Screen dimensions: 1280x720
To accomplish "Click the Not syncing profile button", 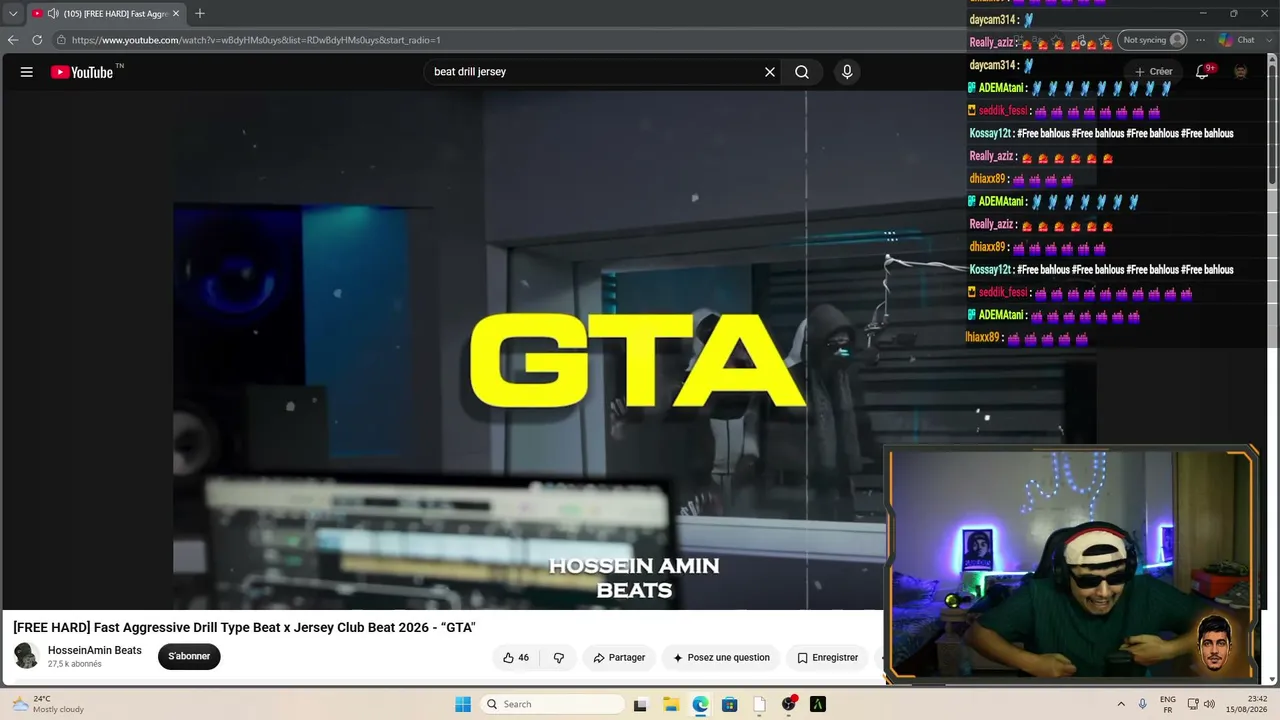I will 1152,40.
